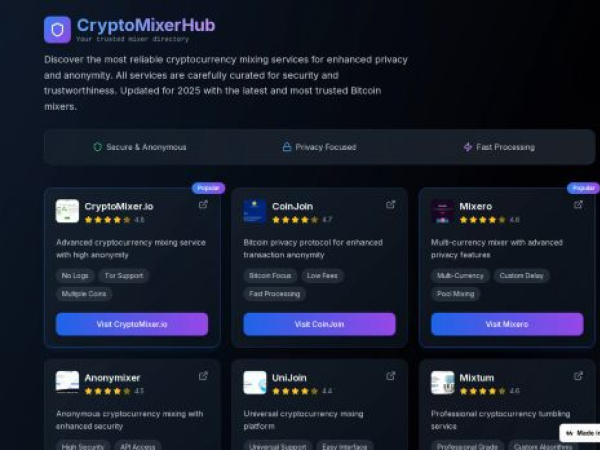Select the Mixero logo thumbnail
Image resolution: width=600 pixels, height=450 pixels.
pos(442,211)
